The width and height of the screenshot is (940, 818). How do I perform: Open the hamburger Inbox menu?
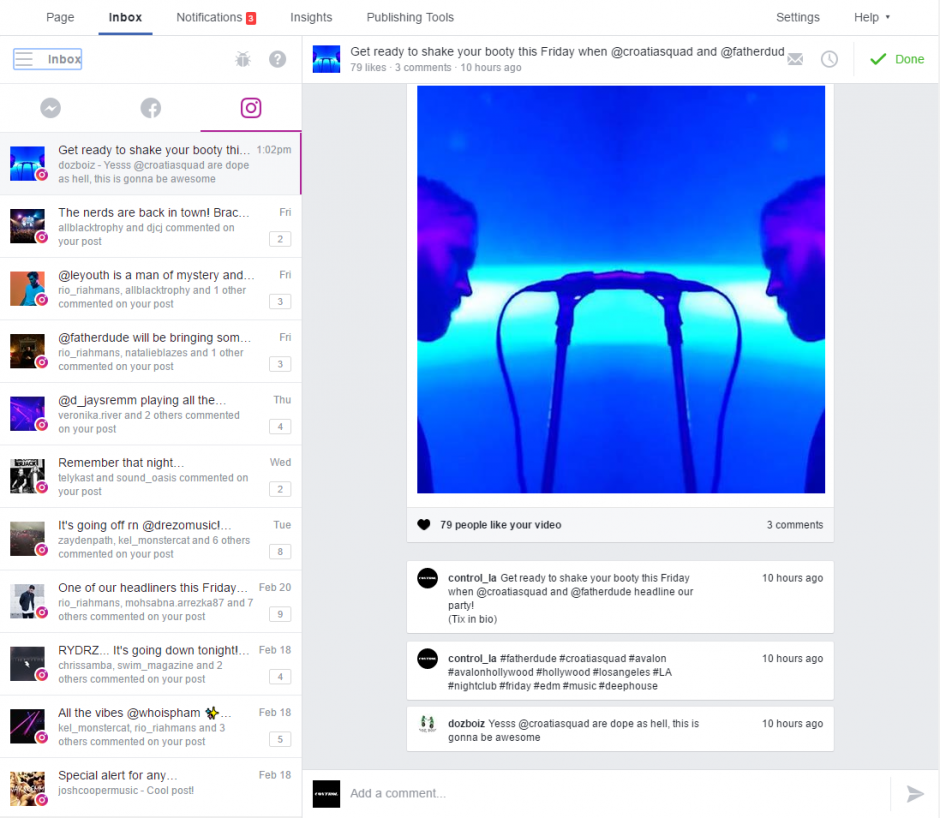(x=47, y=59)
